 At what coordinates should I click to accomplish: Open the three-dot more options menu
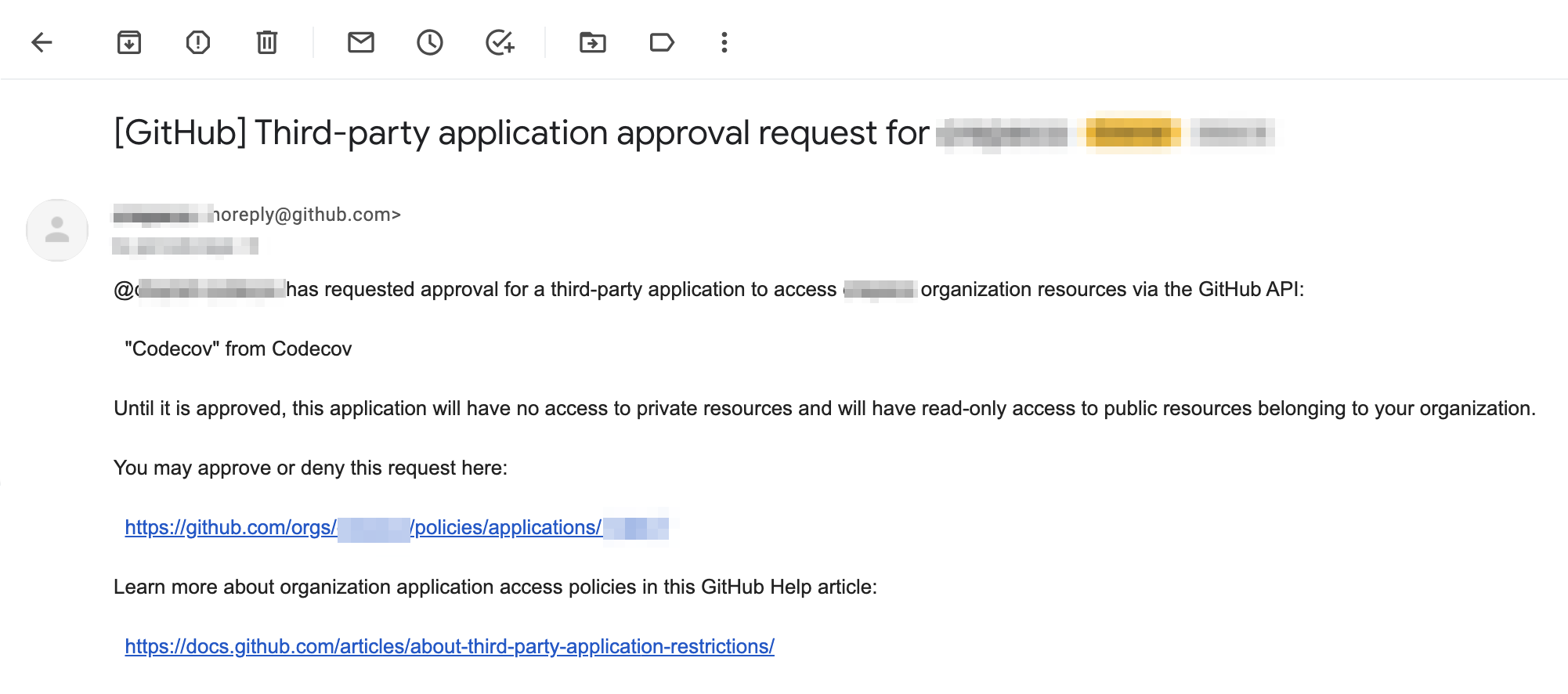click(x=724, y=42)
